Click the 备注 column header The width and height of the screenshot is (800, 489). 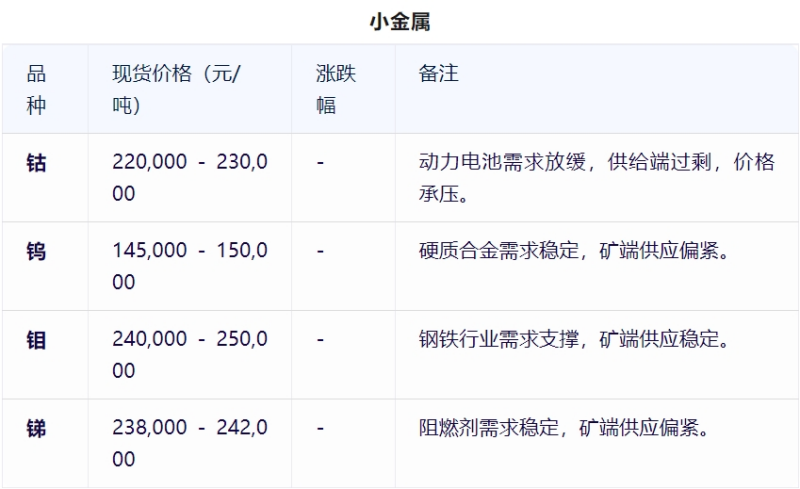pyautogui.click(x=439, y=74)
